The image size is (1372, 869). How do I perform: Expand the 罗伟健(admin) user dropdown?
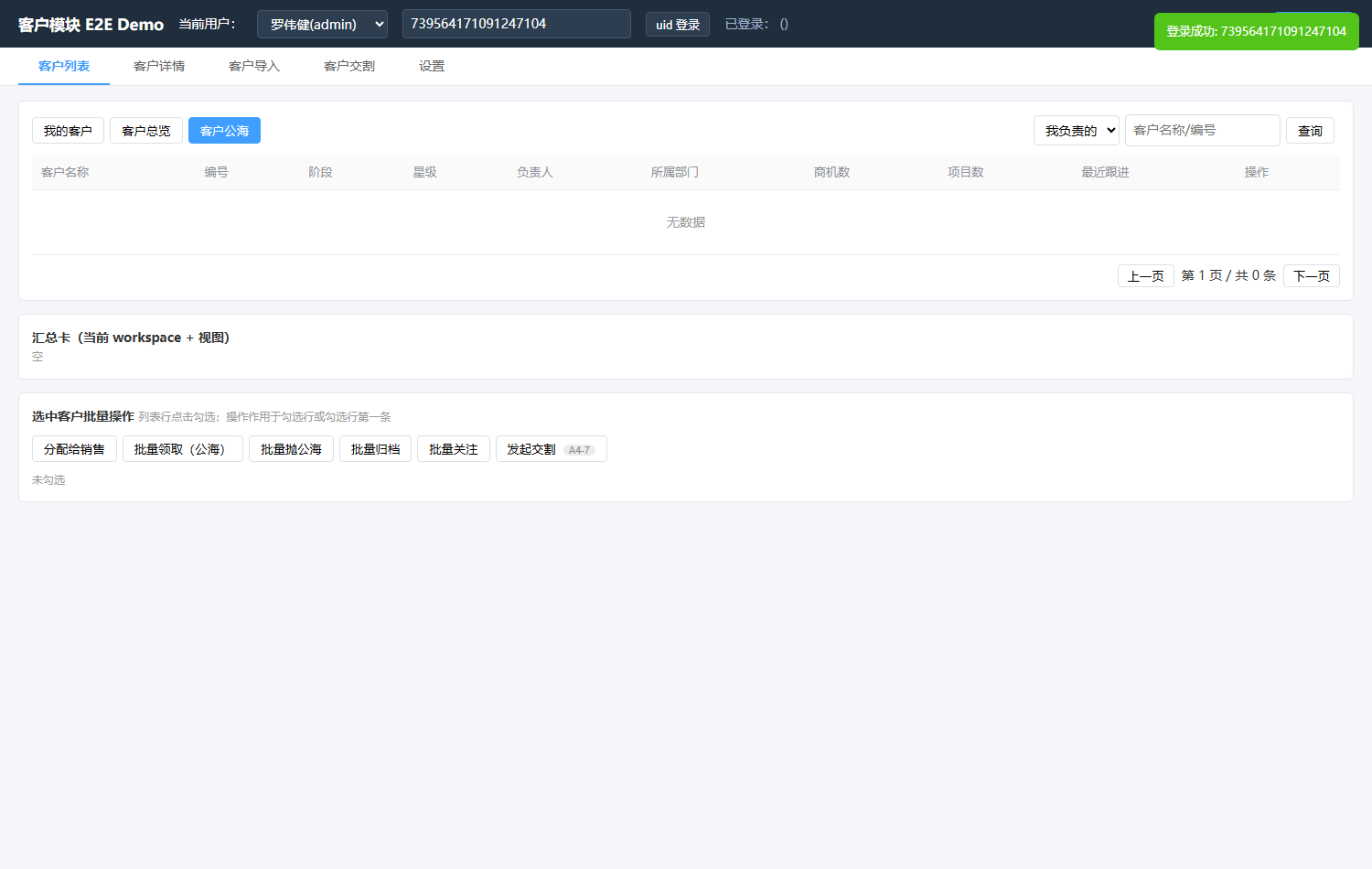pos(322,24)
